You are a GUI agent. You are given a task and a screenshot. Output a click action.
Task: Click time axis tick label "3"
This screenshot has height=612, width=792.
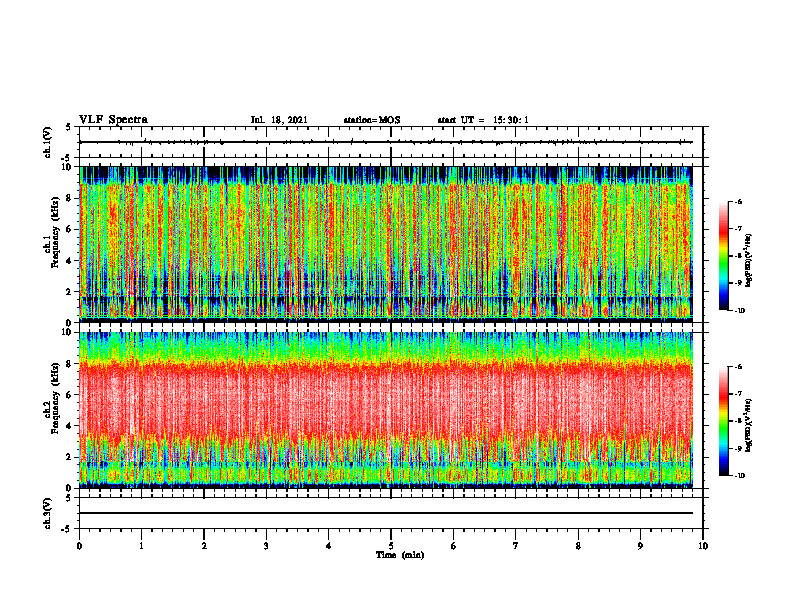point(266,546)
